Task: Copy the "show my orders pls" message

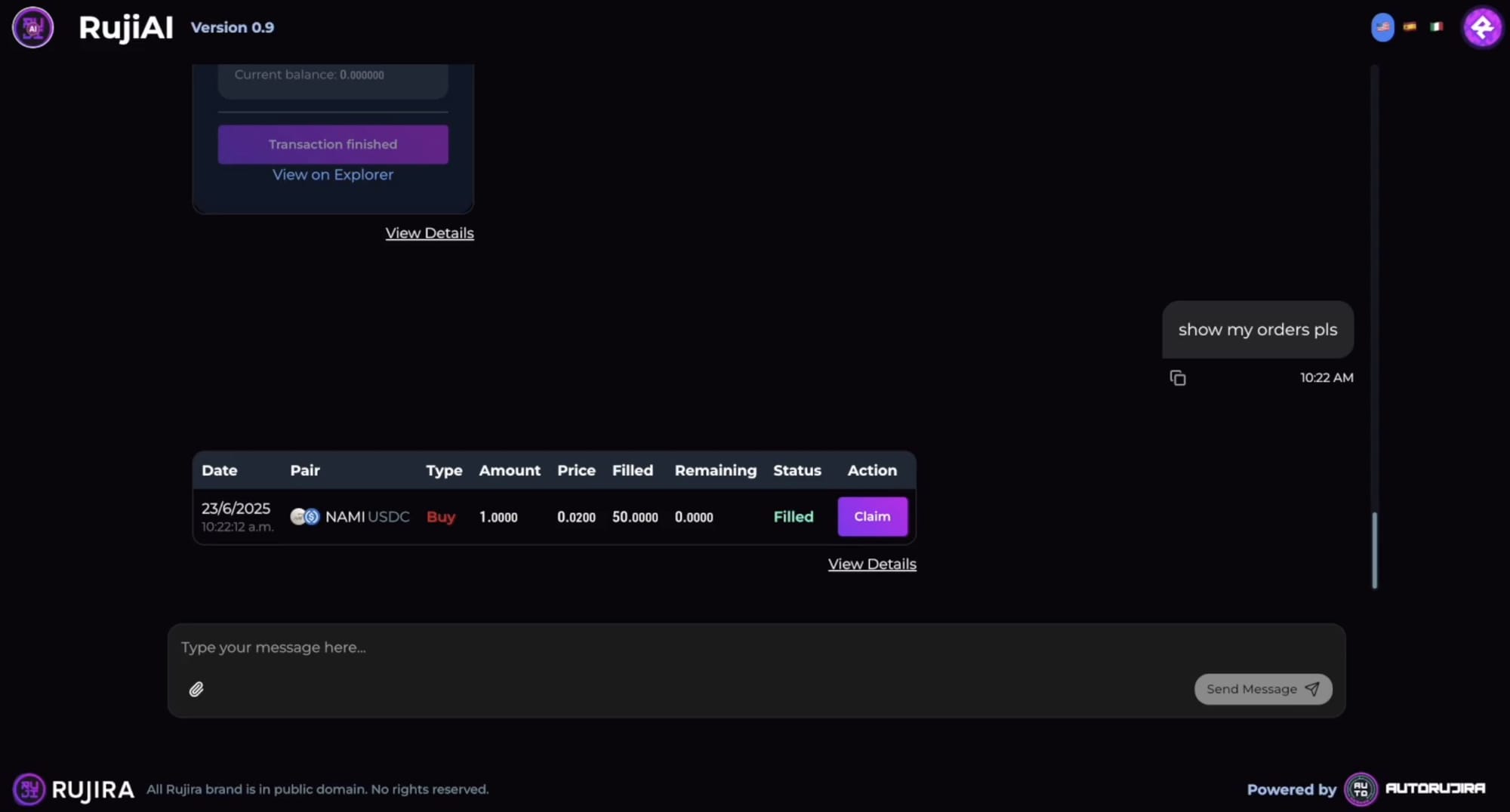Action: point(1177,378)
